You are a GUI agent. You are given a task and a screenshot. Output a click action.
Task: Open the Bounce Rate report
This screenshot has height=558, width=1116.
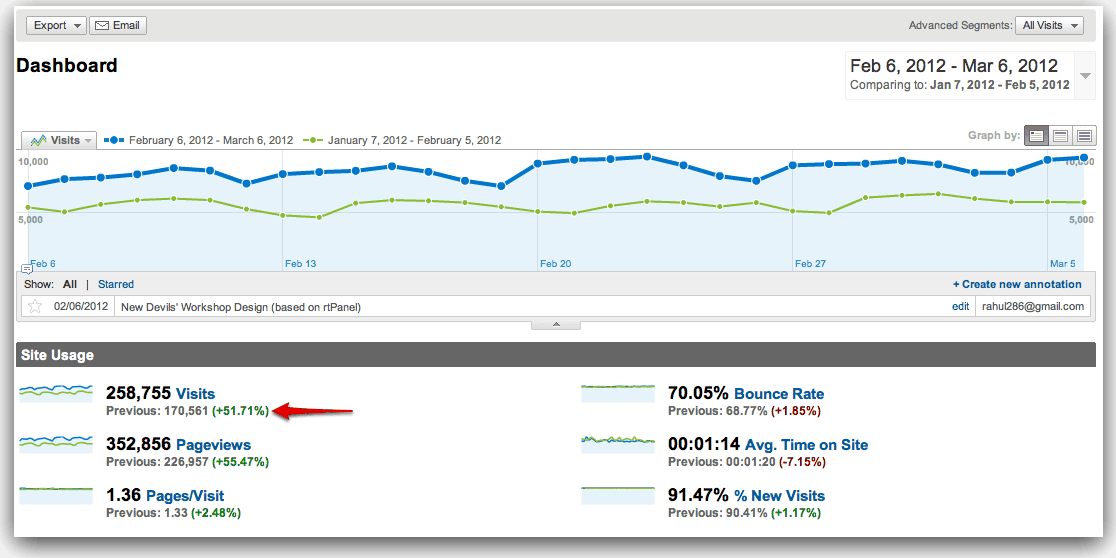[779, 394]
